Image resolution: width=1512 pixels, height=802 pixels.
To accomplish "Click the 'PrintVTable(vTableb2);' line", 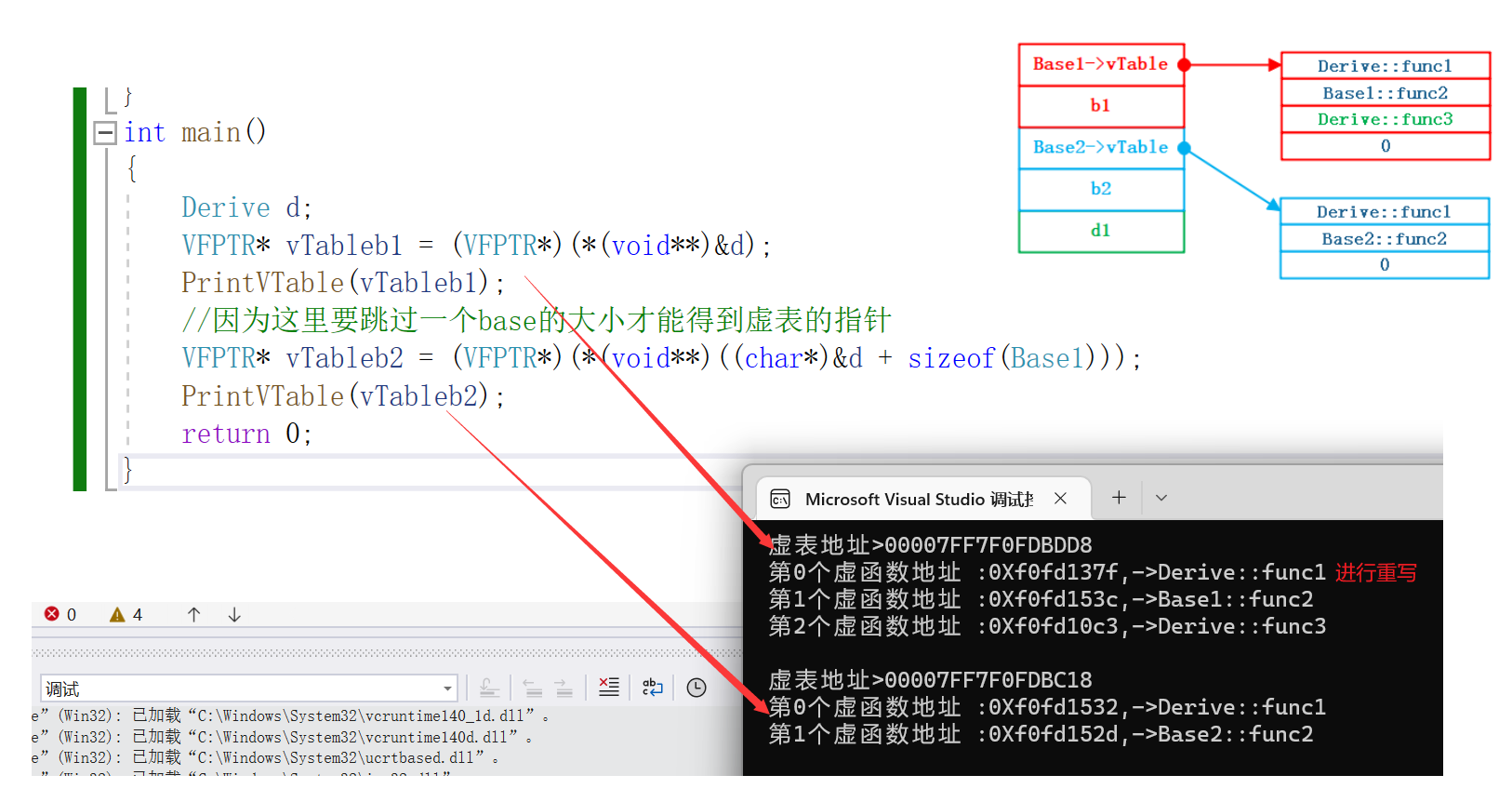I will coord(343,396).
